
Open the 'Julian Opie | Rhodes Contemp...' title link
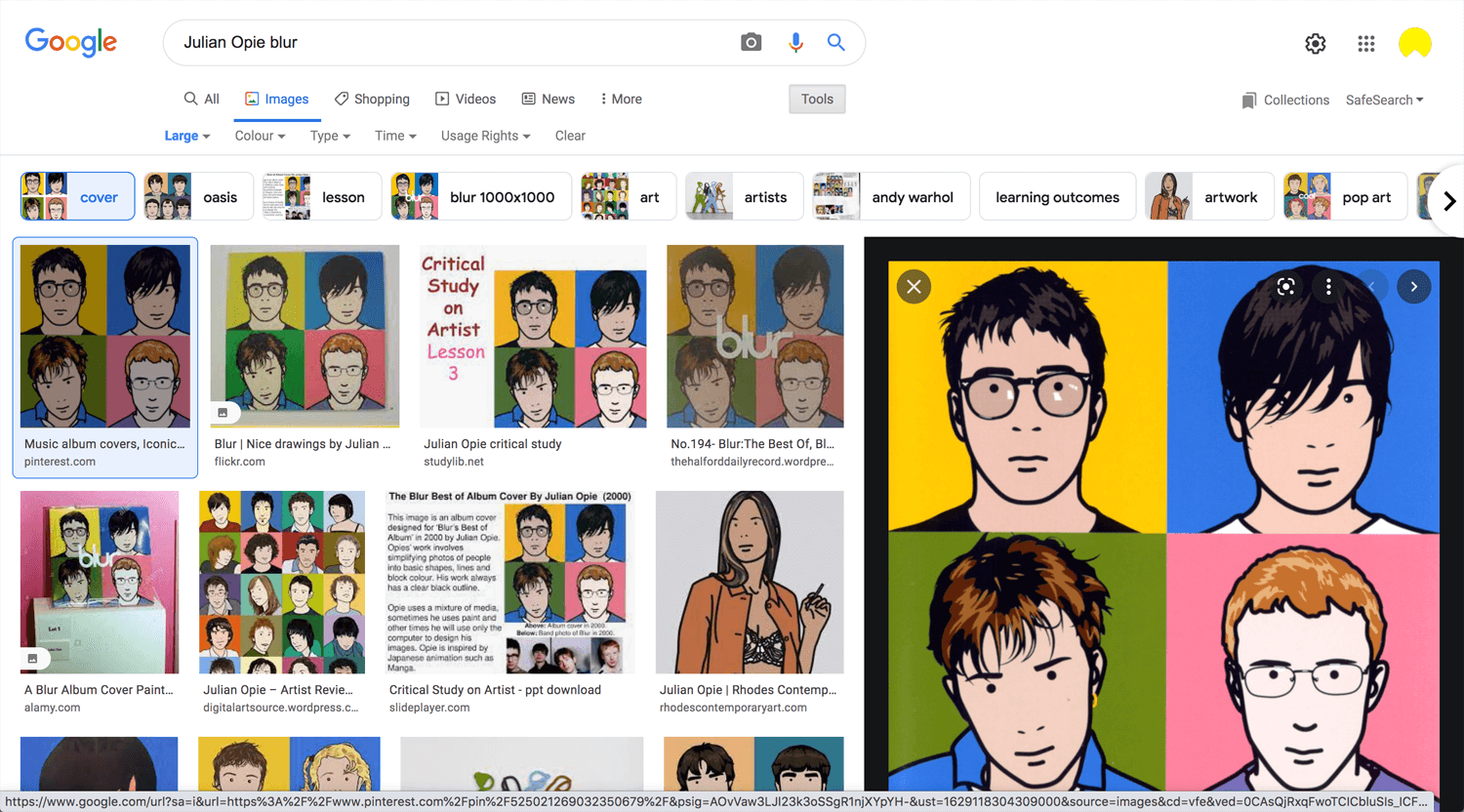(x=748, y=690)
